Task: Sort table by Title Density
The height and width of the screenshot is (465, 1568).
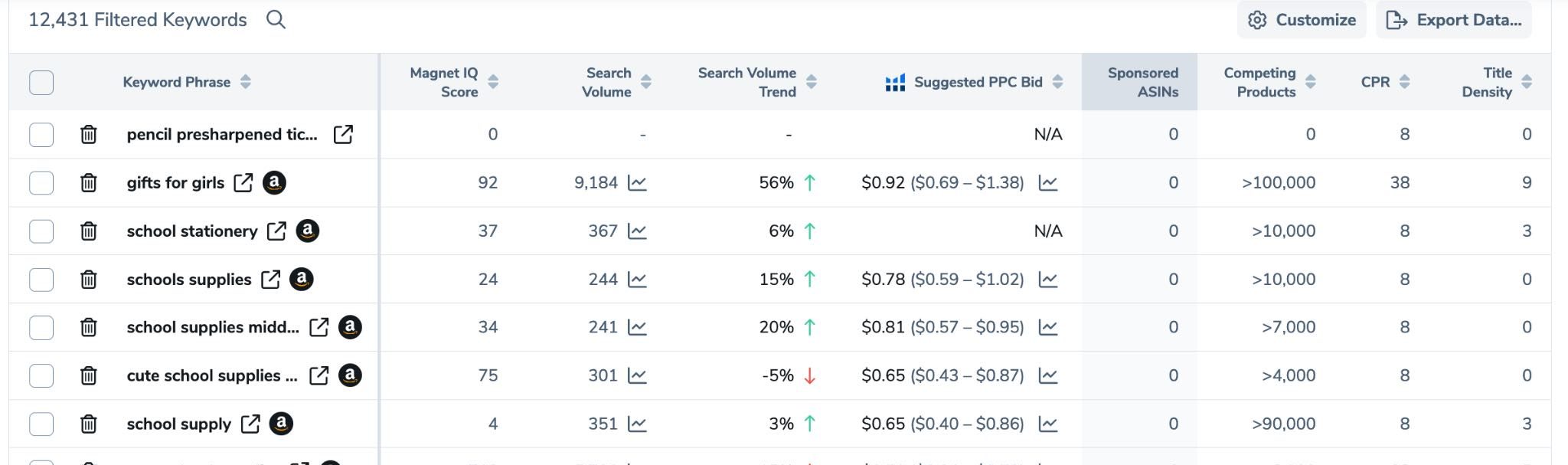Action: (1526, 82)
